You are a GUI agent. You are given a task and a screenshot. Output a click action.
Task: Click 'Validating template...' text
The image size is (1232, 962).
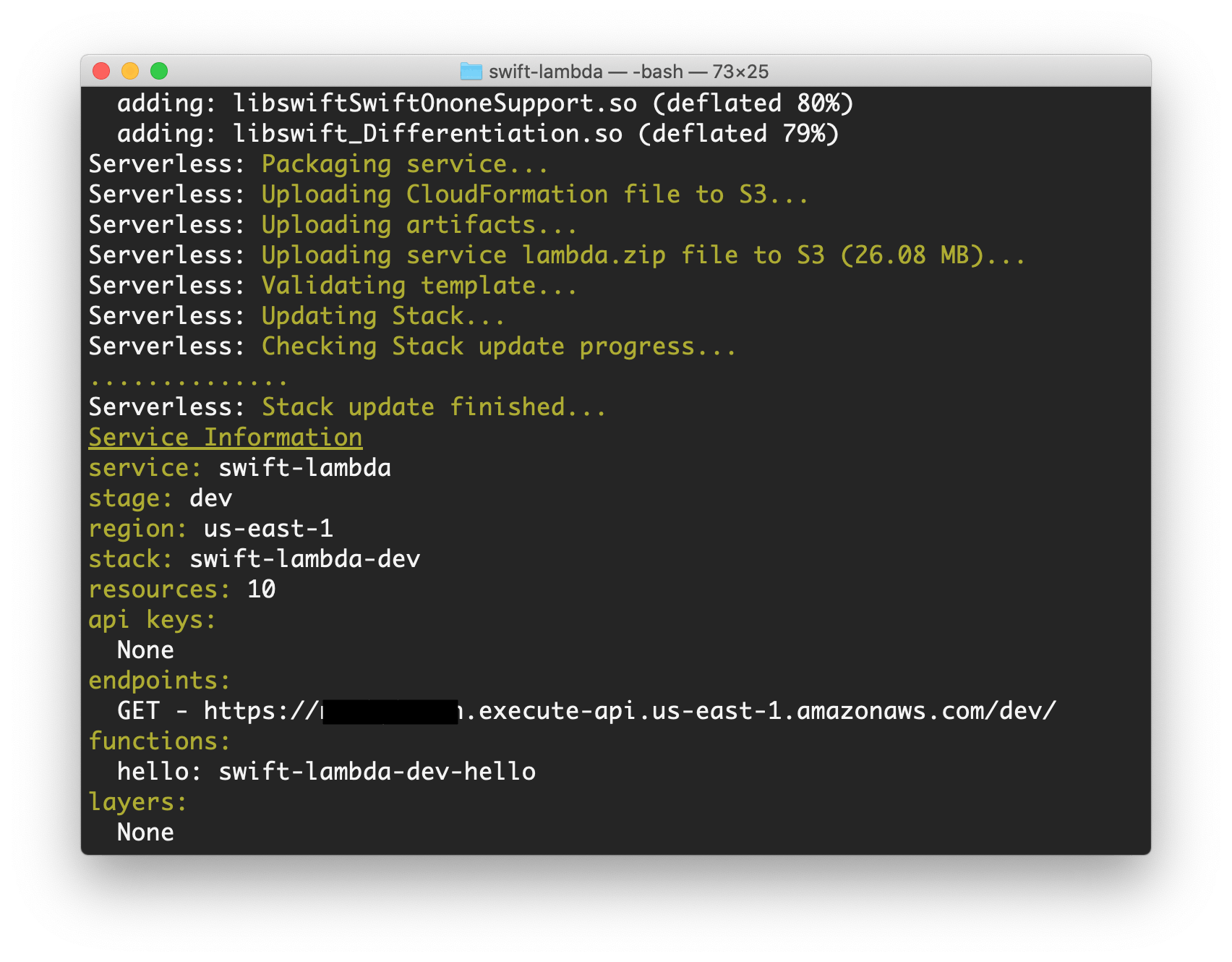419,286
